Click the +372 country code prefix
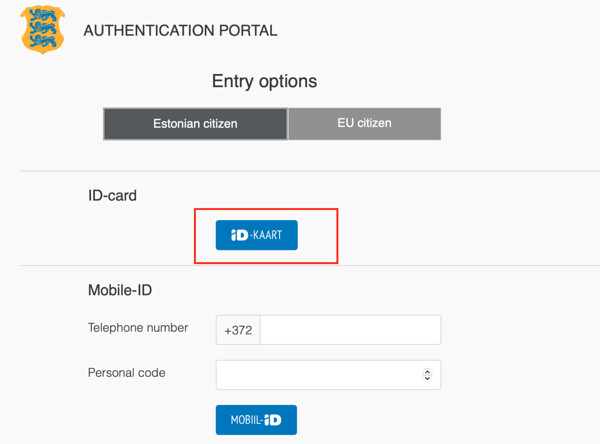The height and width of the screenshot is (444, 600). (238, 330)
